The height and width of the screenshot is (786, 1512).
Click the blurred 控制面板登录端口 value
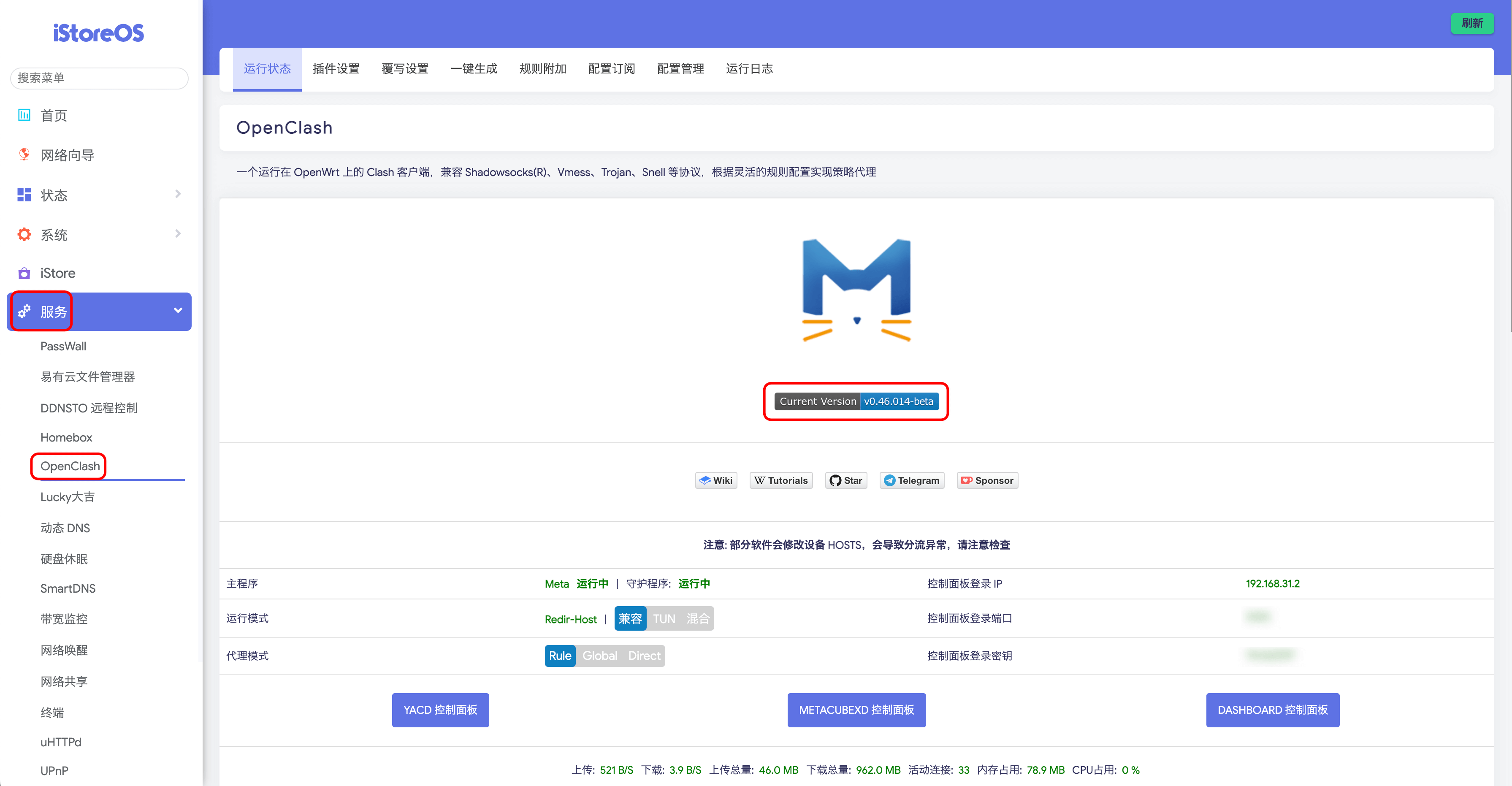1258,616
